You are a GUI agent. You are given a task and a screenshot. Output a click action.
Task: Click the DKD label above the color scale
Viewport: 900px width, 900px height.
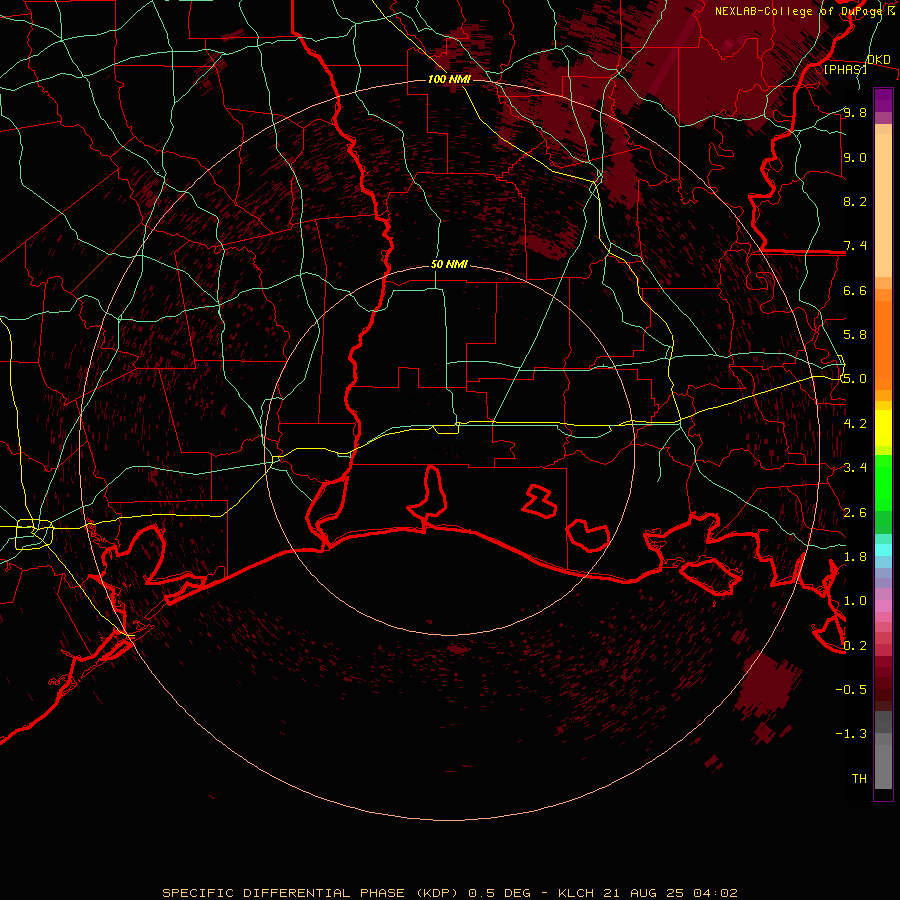coord(878,59)
